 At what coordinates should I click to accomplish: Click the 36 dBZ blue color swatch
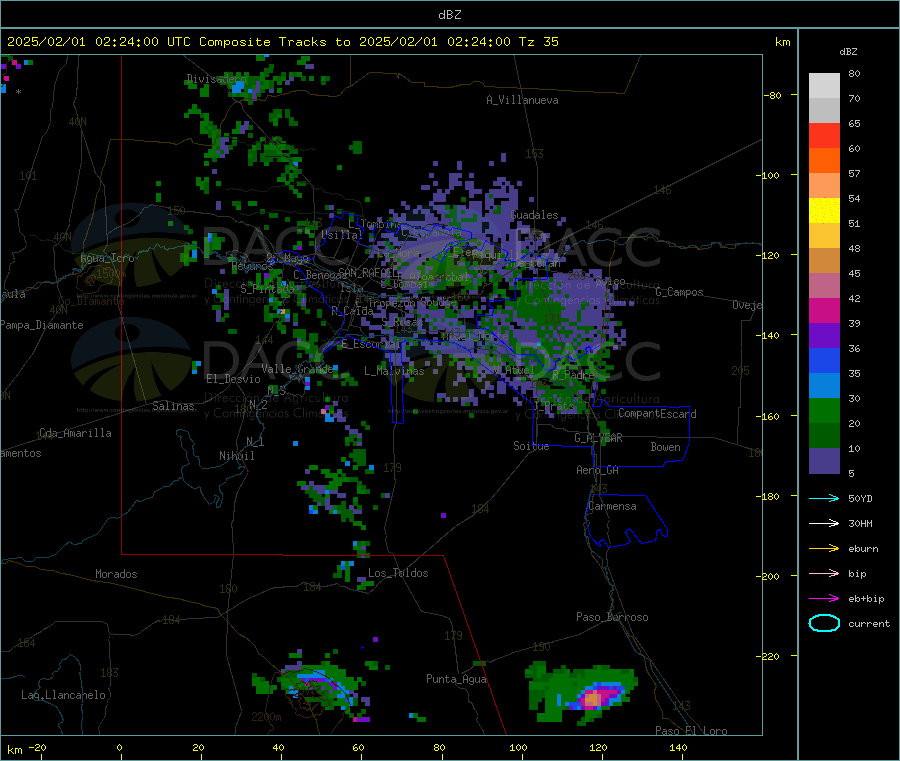pos(824,360)
